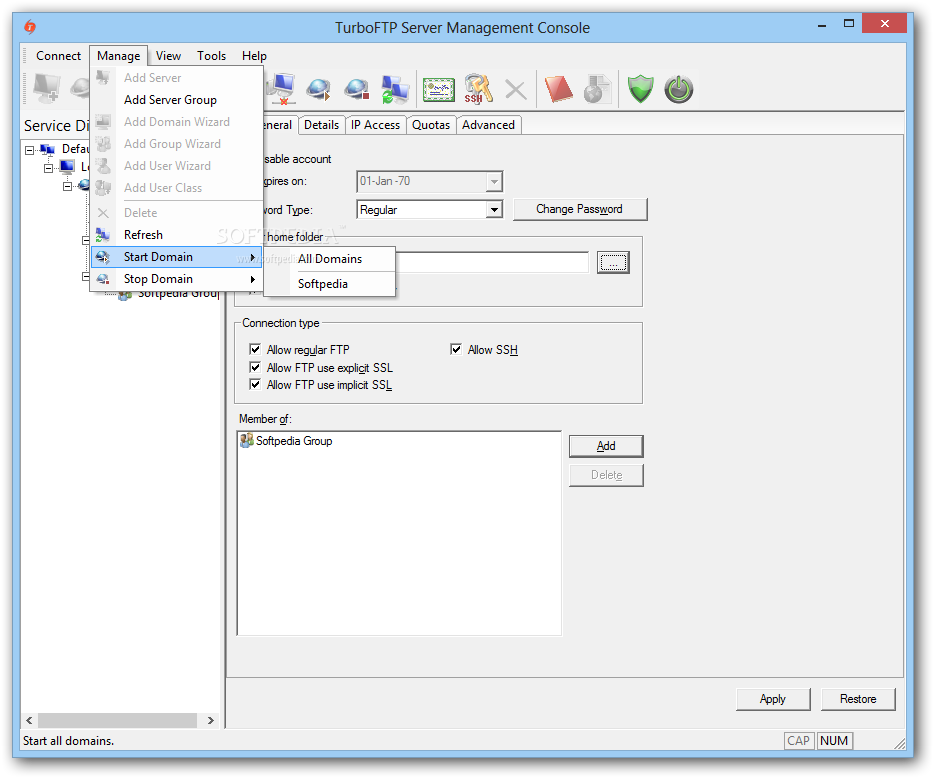Open the Password Type Regular dropdown
The image size is (934, 778).
point(494,210)
